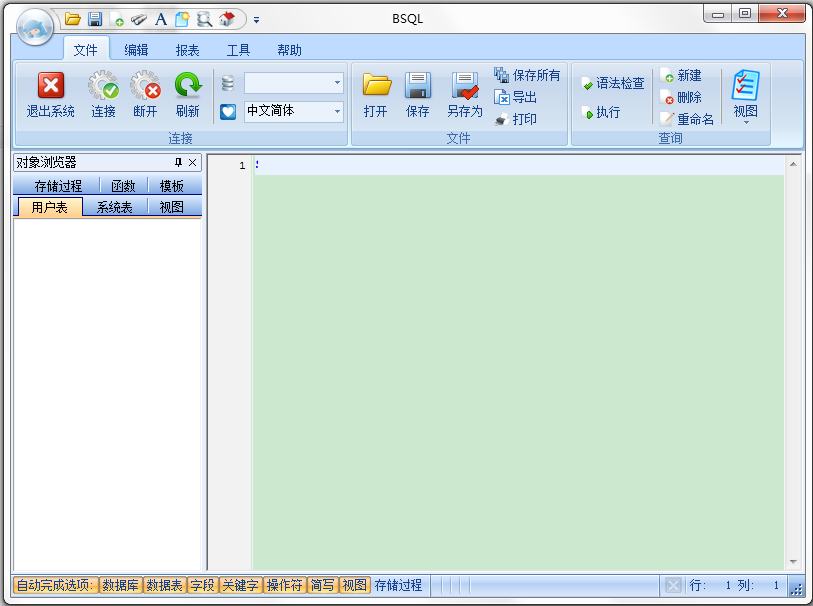Image resolution: width=813 pixels, height=606 pixels.
Task: Toggle 关键字 autocomplete option
Action: click(241, 586)
